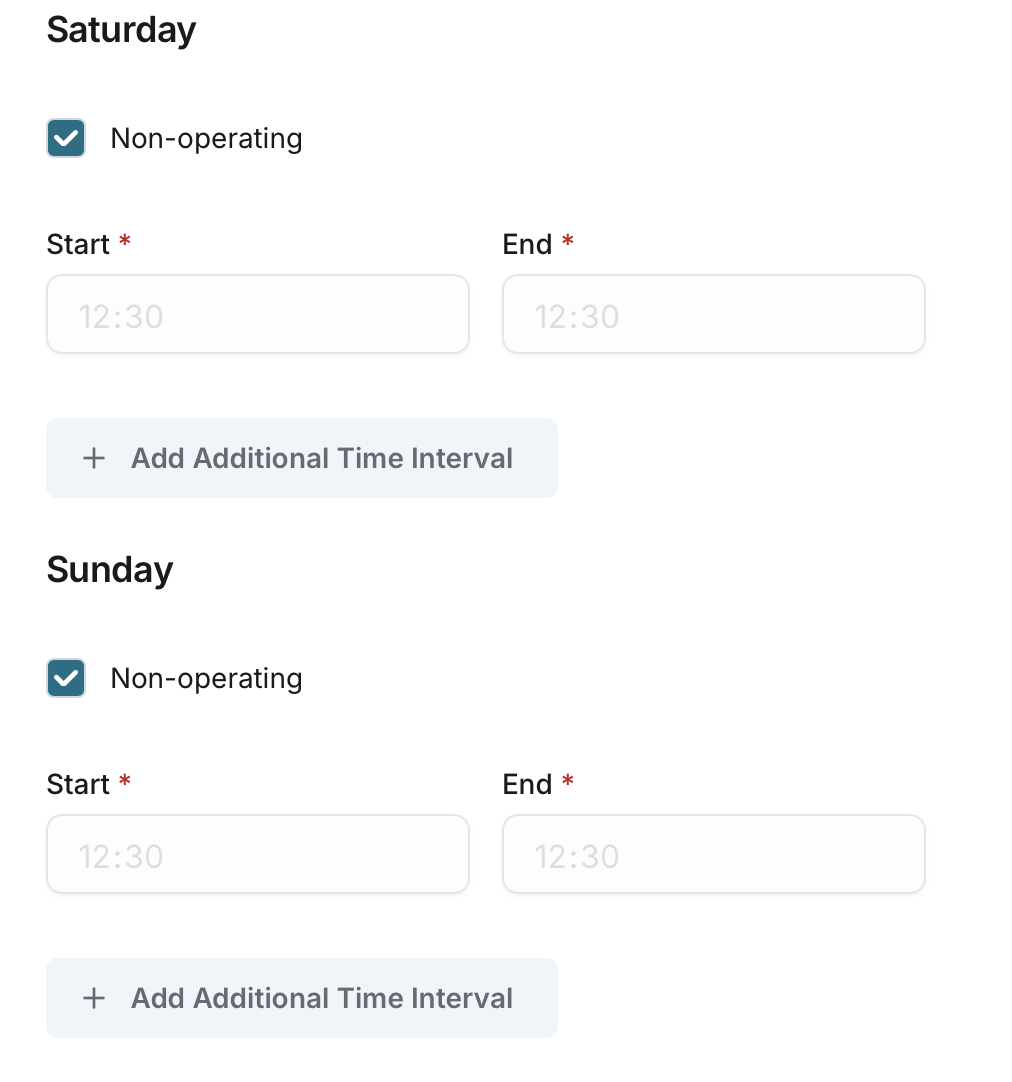
Task: Focus the Saturday End time field
Action: (x=713, y=315)
